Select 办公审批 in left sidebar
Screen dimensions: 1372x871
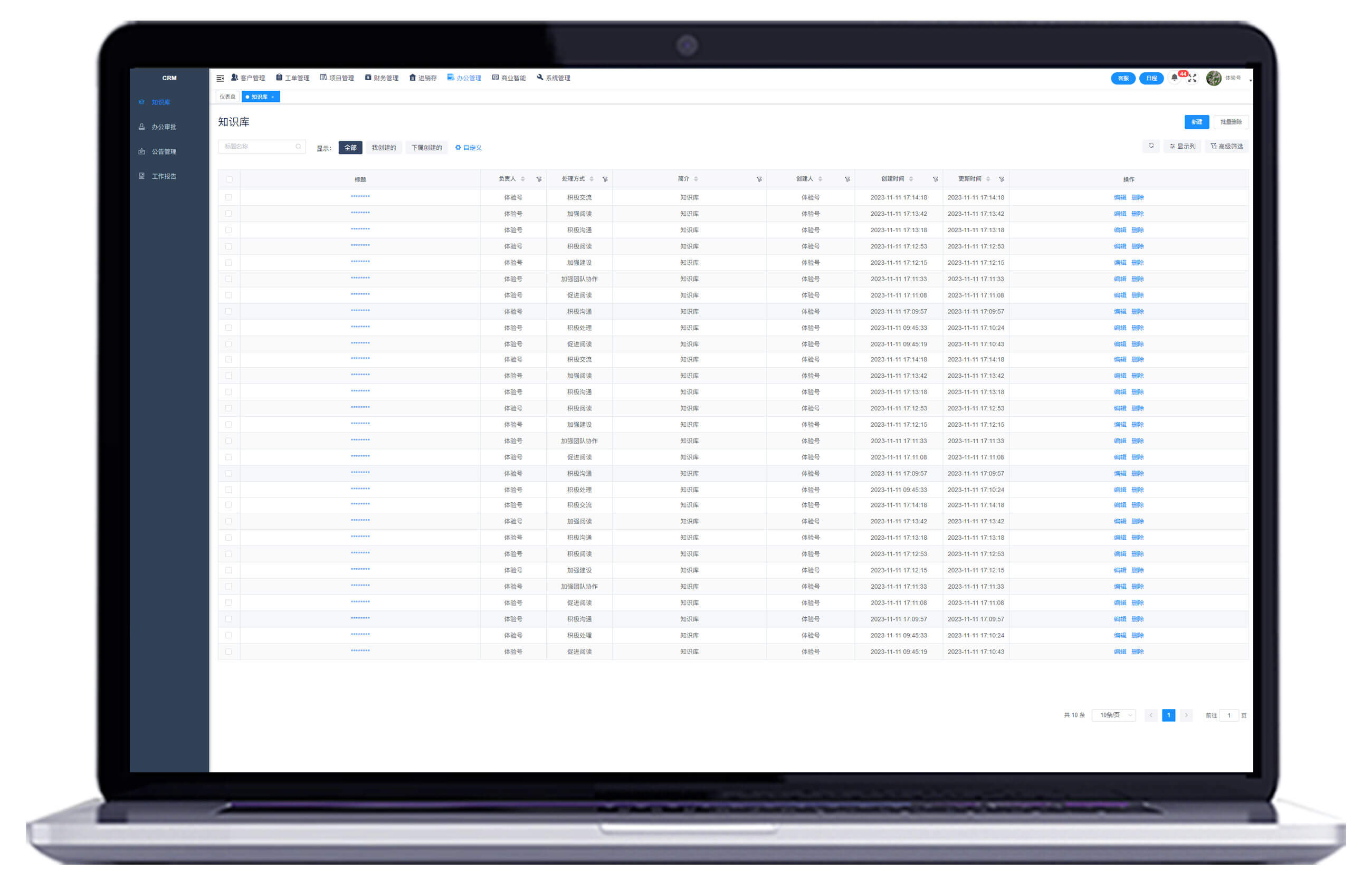coord(164,127)
